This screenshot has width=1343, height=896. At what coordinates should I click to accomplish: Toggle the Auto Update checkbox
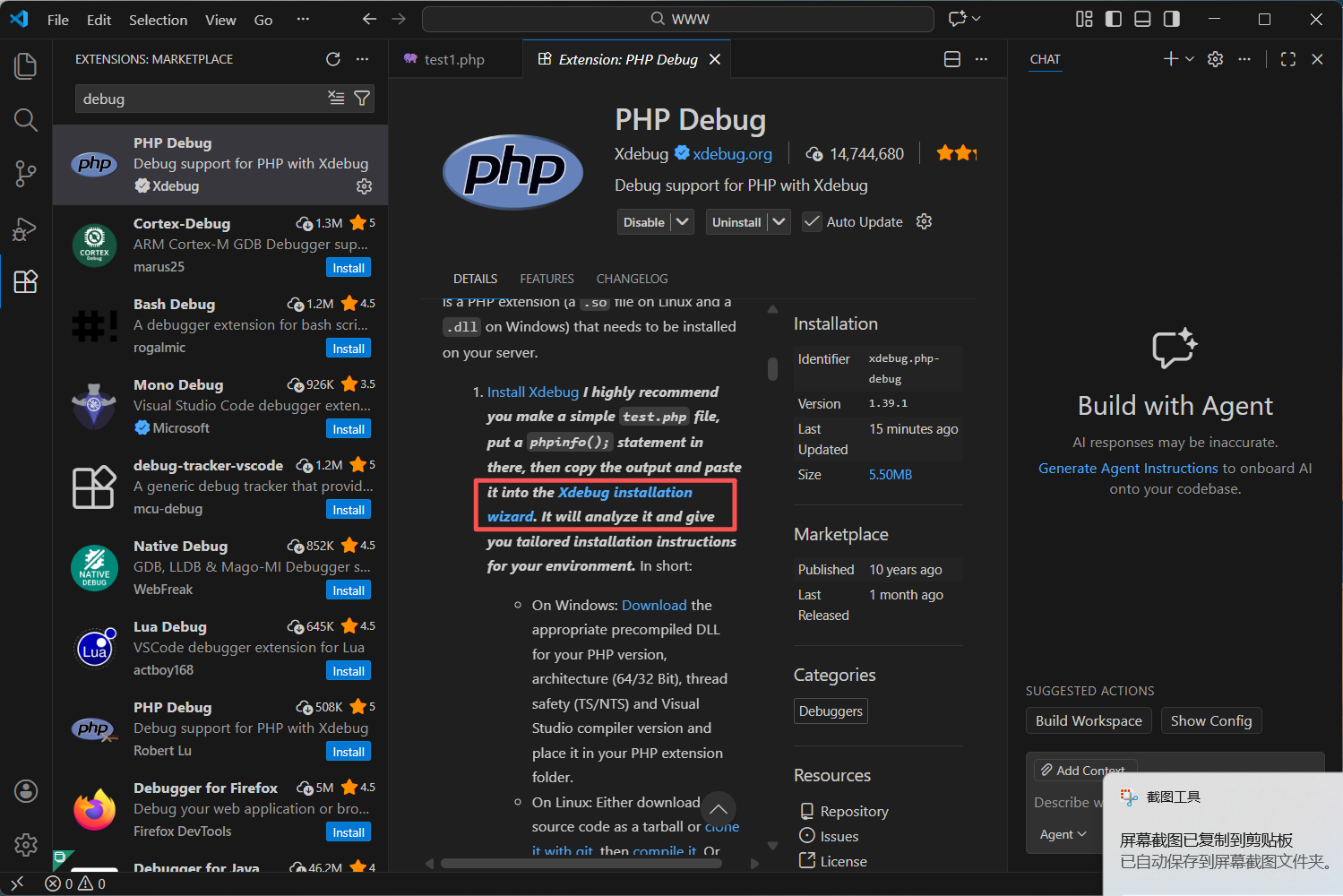(x=812, y=222)
